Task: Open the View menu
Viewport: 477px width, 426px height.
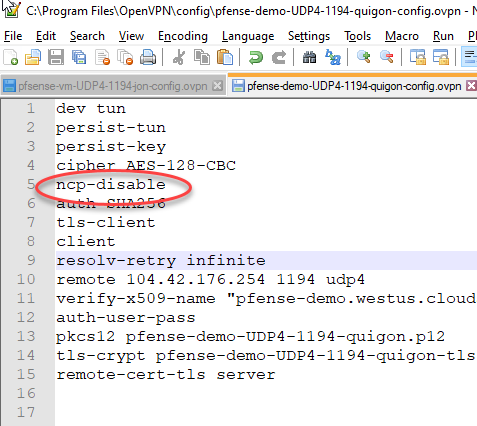Action: (x=131, y=36)
